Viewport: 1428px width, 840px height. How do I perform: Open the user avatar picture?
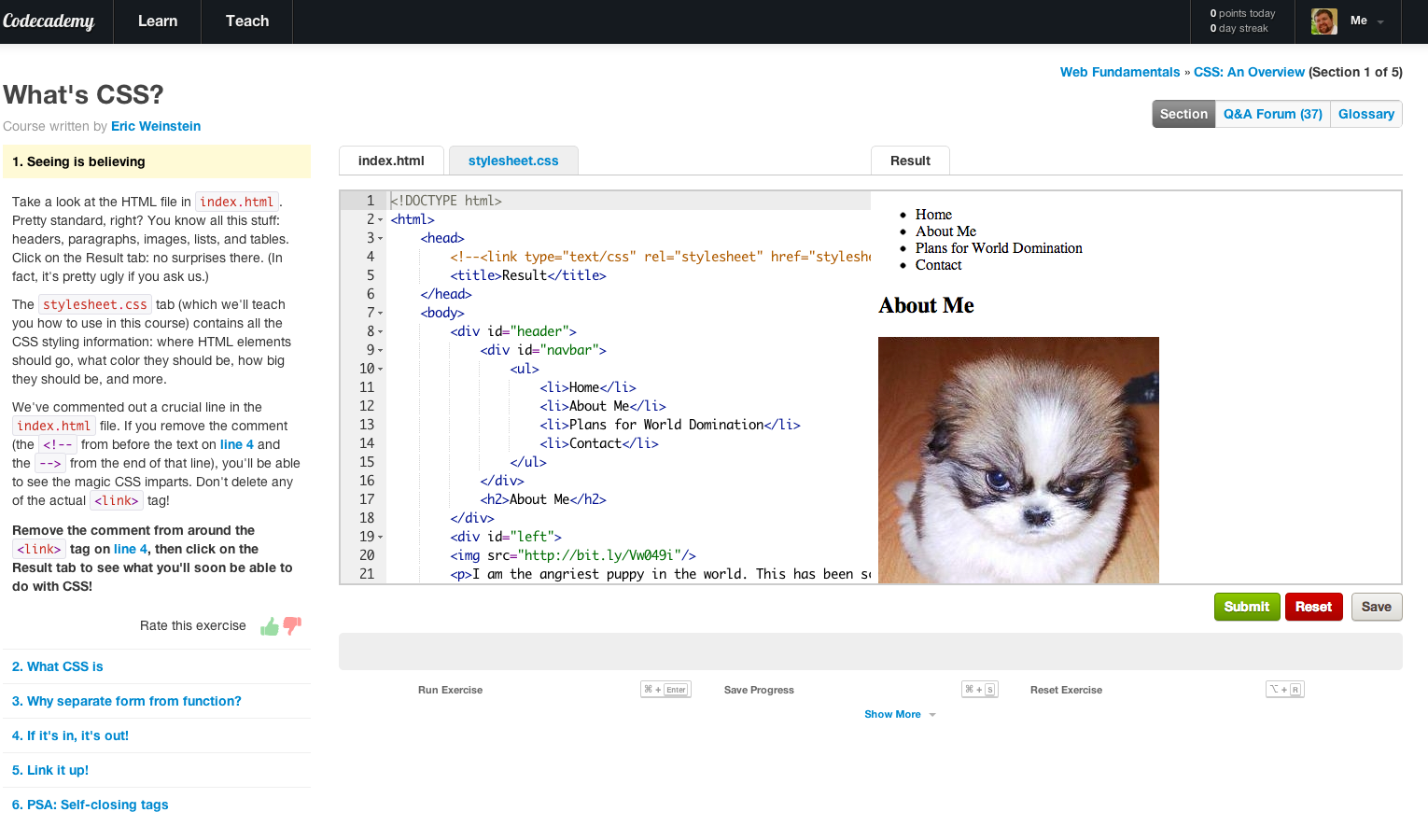point(1323,21)
